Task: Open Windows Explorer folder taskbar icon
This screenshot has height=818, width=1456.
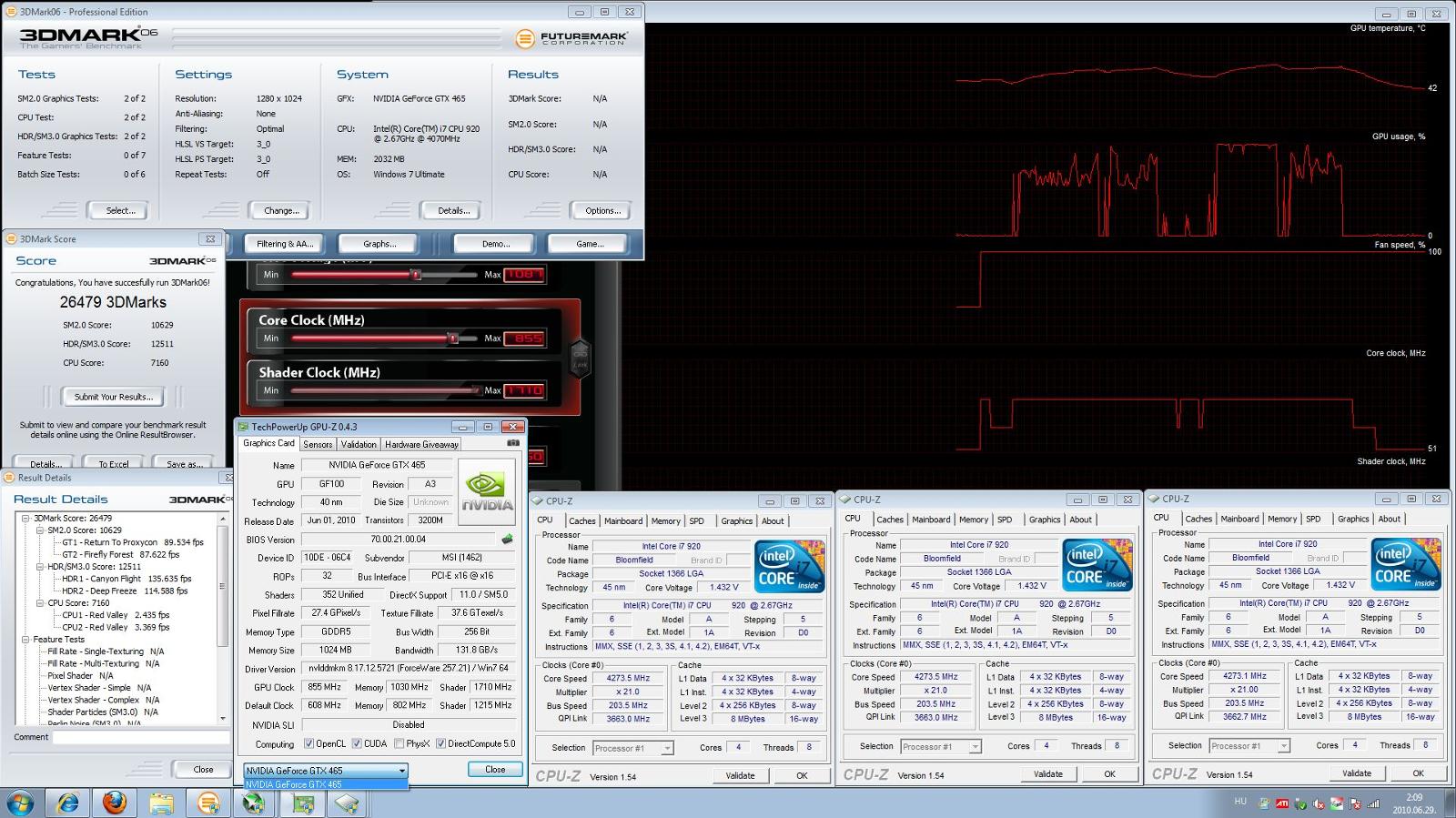Action: (161, 803)
